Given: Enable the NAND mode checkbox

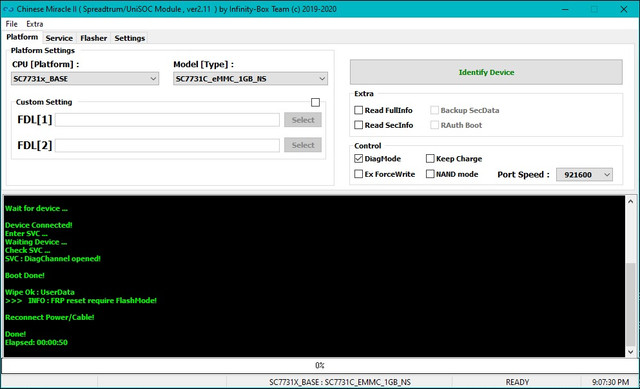Looking at the screenshot, I should (x=430, y=174).
